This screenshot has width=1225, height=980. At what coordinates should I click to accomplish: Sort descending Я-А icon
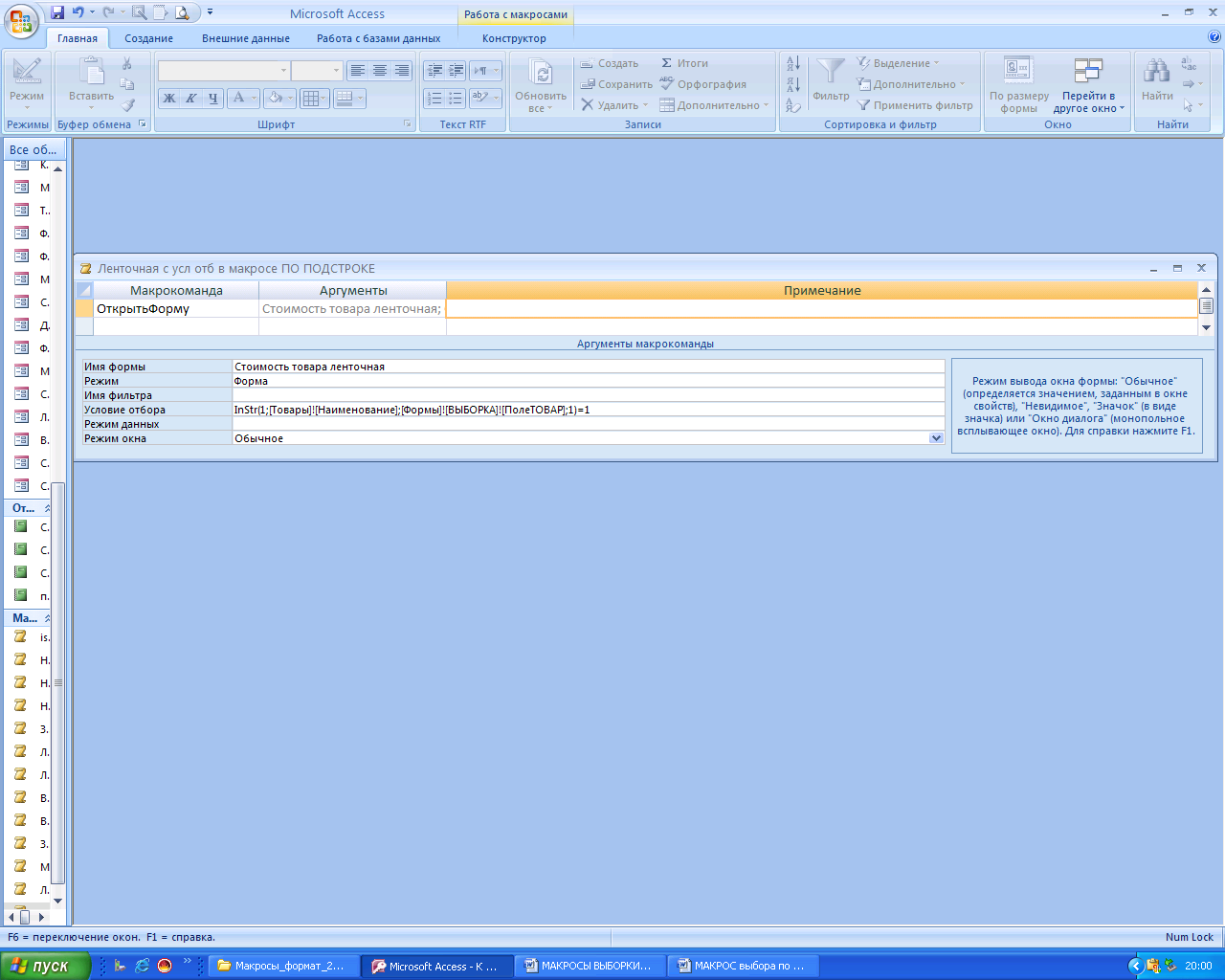(793, 84)
